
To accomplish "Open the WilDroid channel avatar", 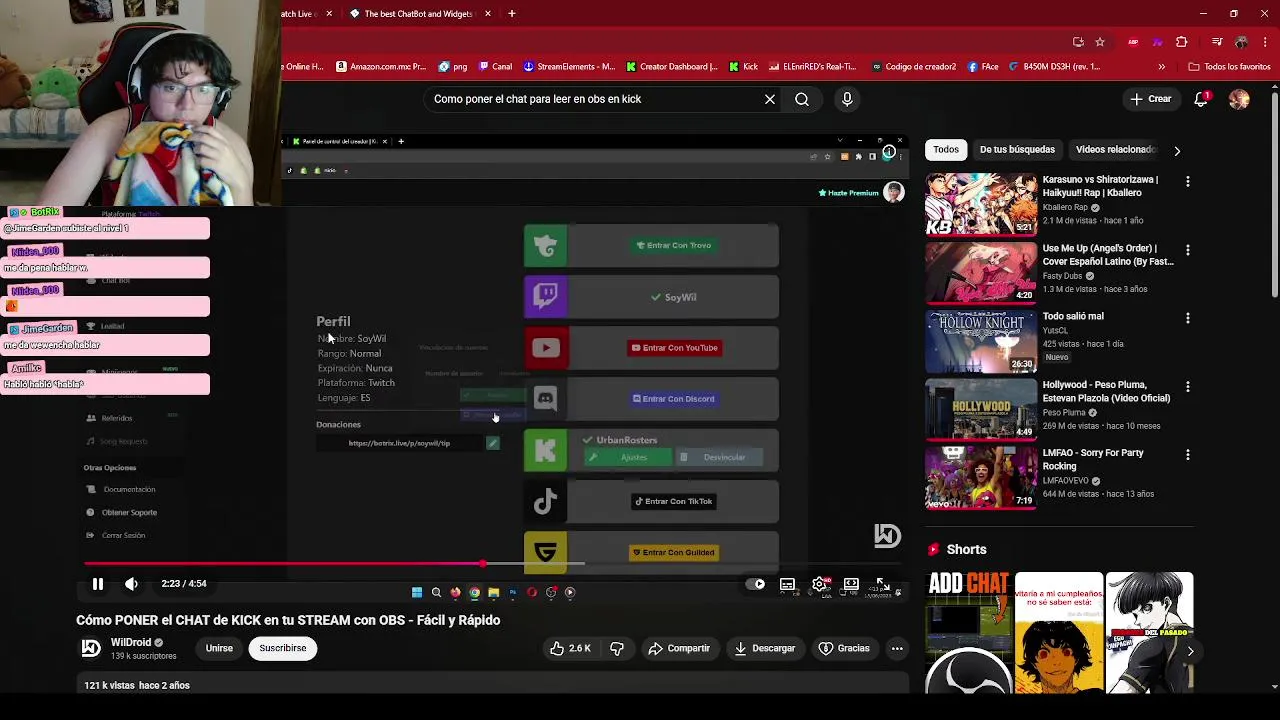I will (91, 648).
